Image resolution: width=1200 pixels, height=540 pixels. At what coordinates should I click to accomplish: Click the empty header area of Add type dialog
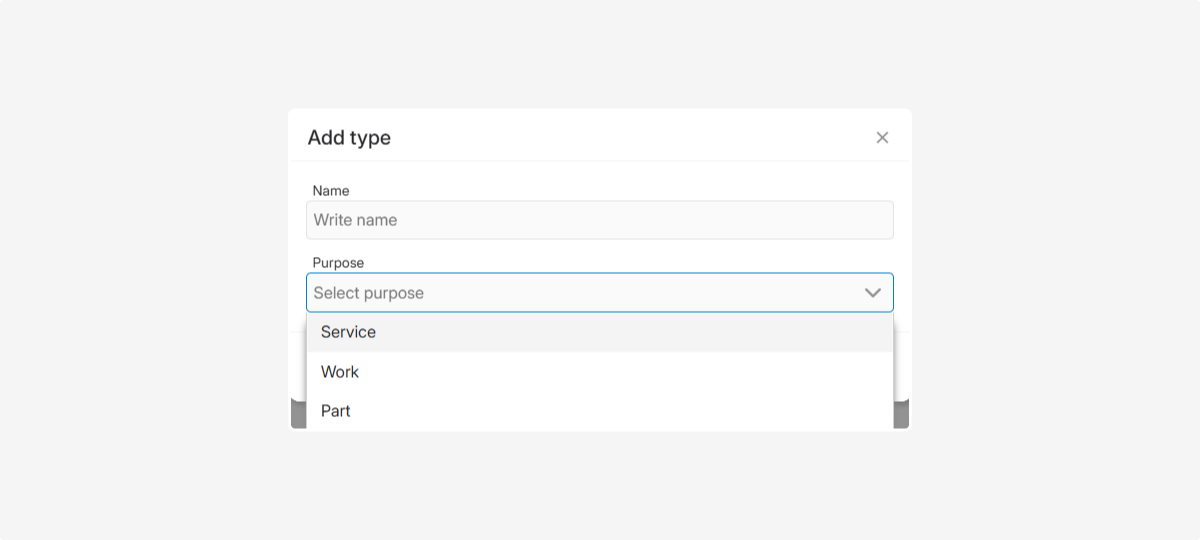pos(620,138)
